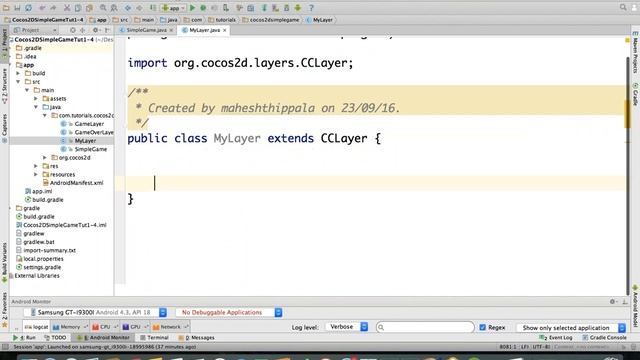This screenshot has width=640, height=360.
Task: Select local.properties file
Action: 43,259
